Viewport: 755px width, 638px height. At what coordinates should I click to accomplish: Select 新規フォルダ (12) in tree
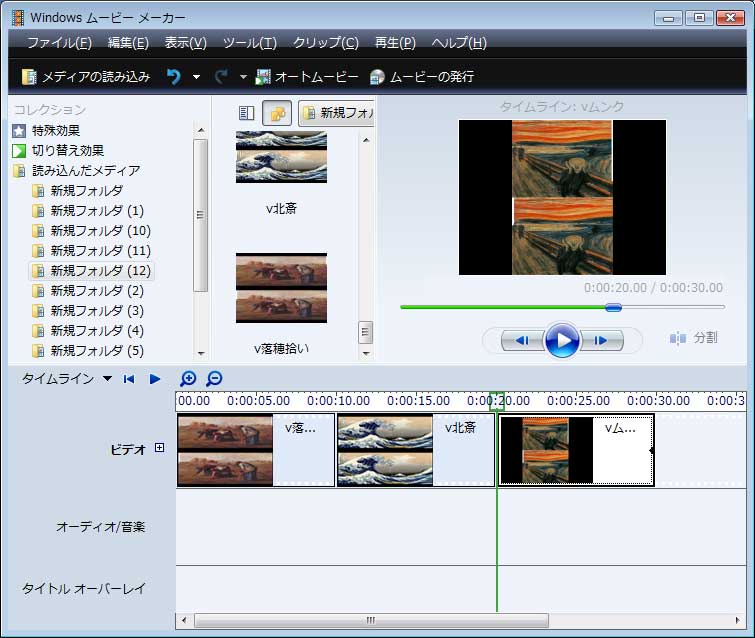(x=91, y=271)
